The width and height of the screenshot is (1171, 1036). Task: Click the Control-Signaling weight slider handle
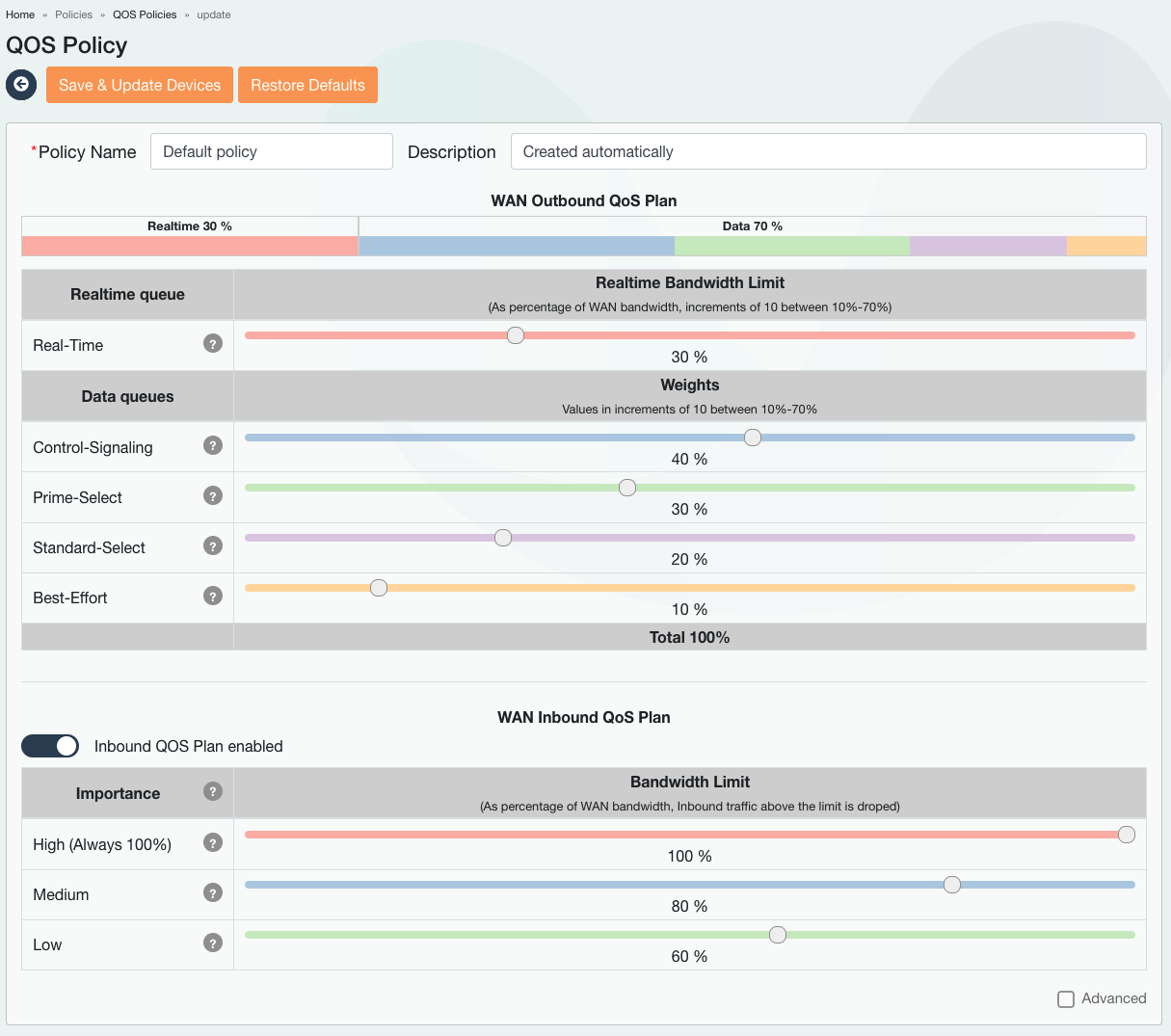753,438
